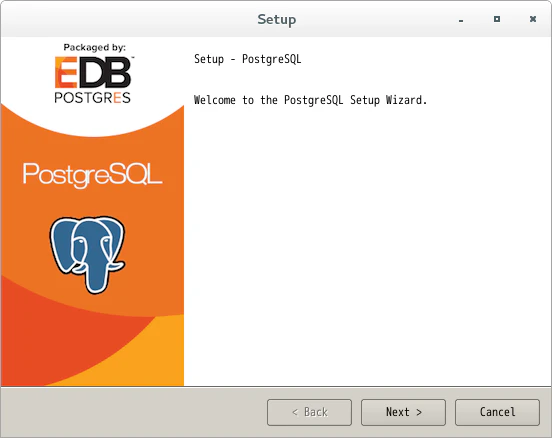This screenshot has height=438, width=552.
Task: Click the white PostgreSQL wordmark on orange banner
Action: (x=93, y=174)
